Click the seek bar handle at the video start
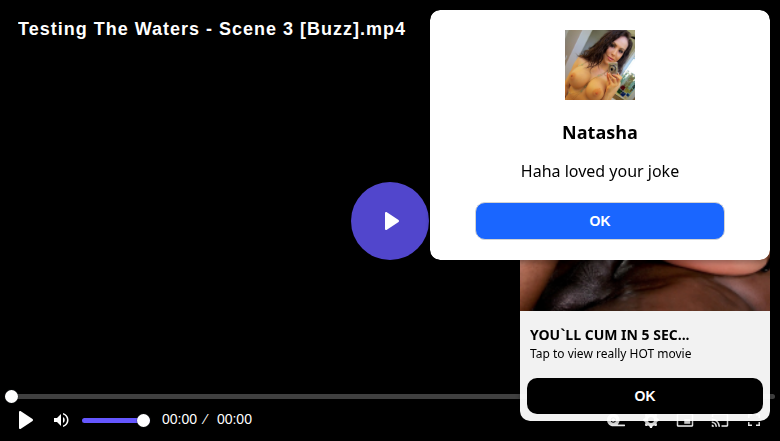Screen dimensions: 780x441 click(11, 396)
